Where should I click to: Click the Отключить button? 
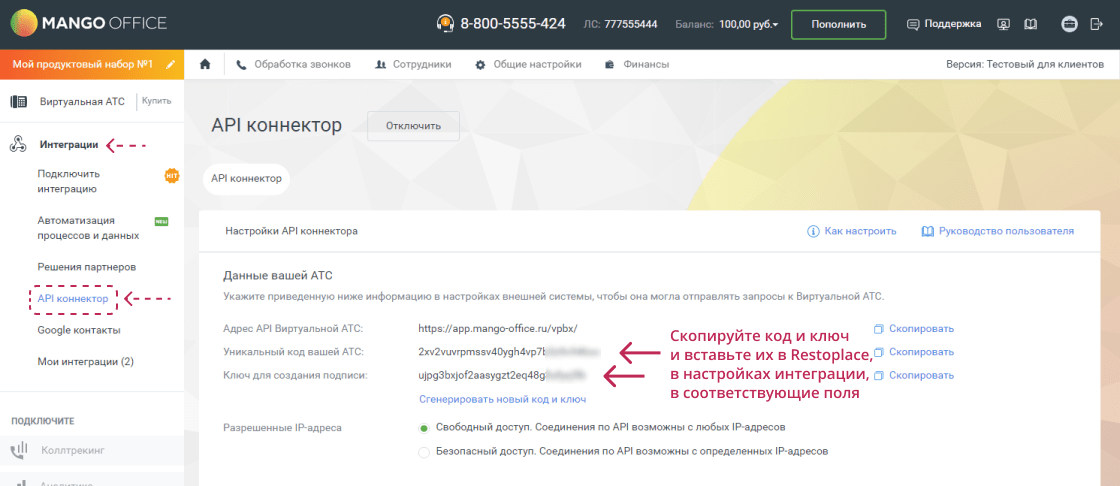[414, 126]
